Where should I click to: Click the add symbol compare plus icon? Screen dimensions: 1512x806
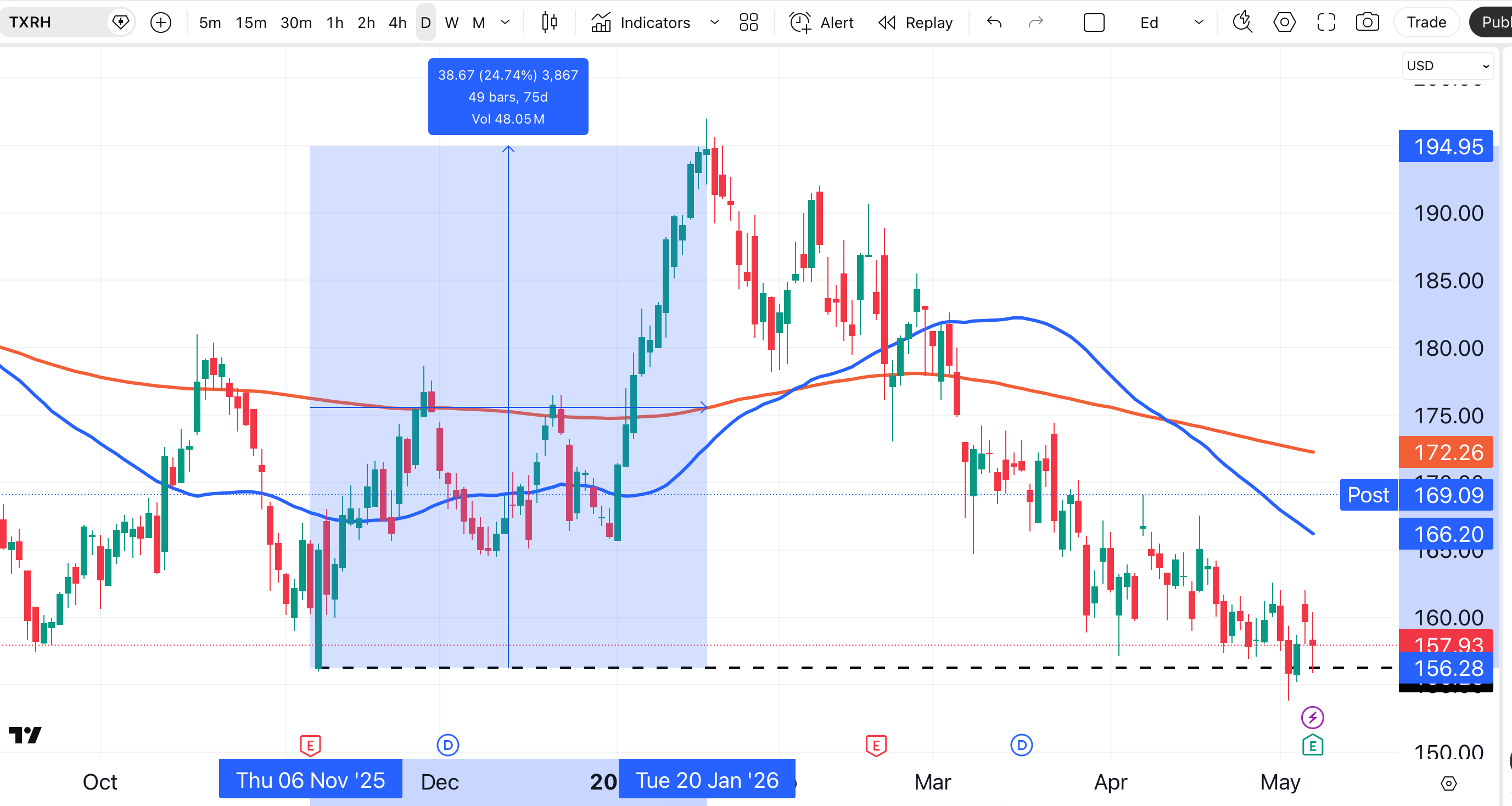(x=161, y=23)
